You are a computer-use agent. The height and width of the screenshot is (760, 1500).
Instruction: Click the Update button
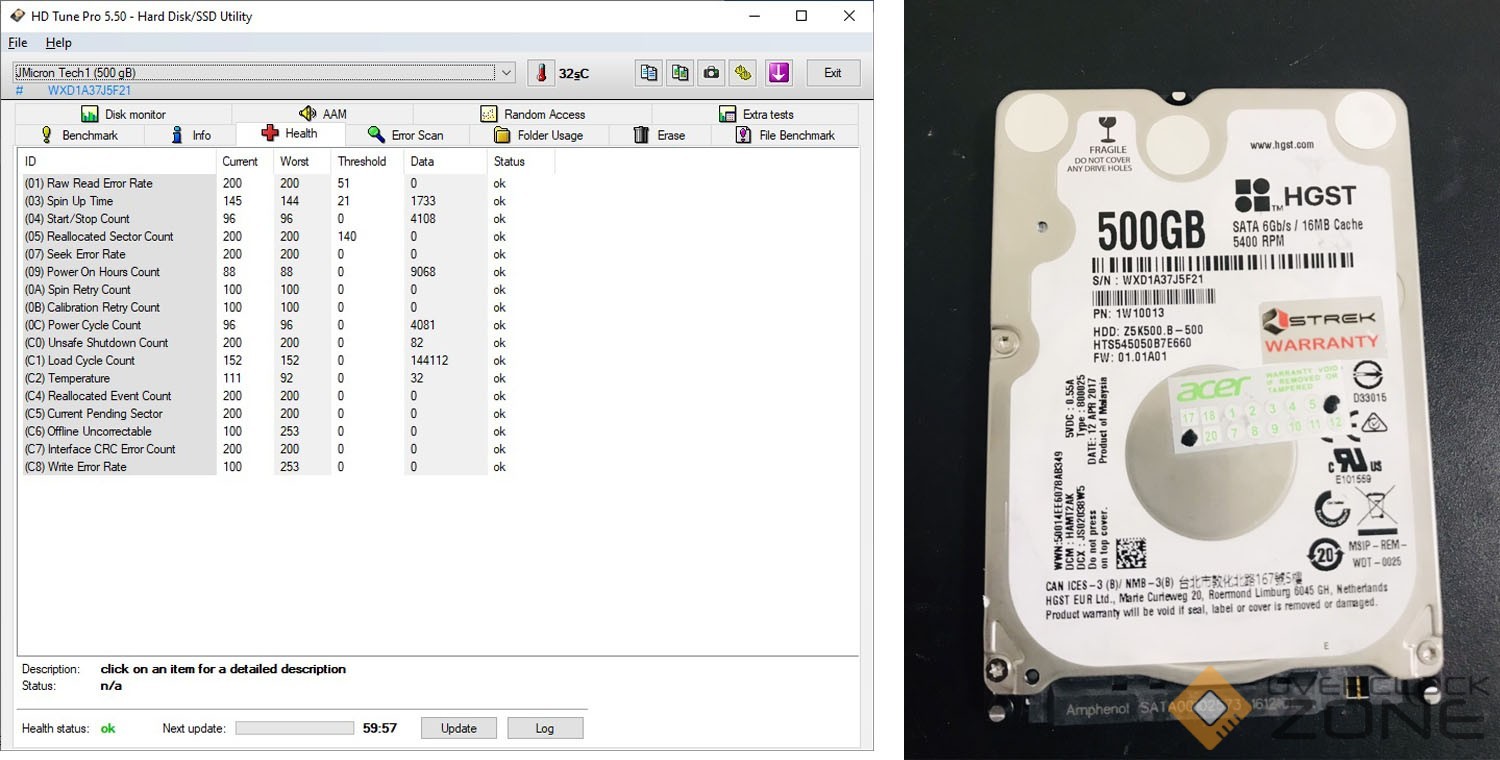coord(459,728)
